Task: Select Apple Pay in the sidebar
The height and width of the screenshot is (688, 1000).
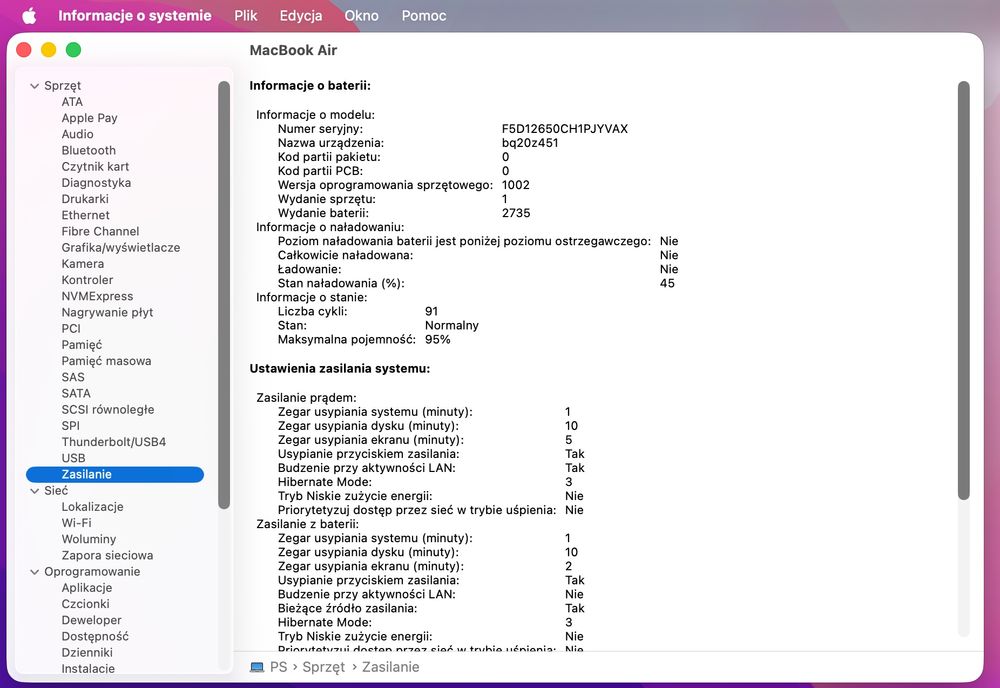Action: click(x=89, y=118)
